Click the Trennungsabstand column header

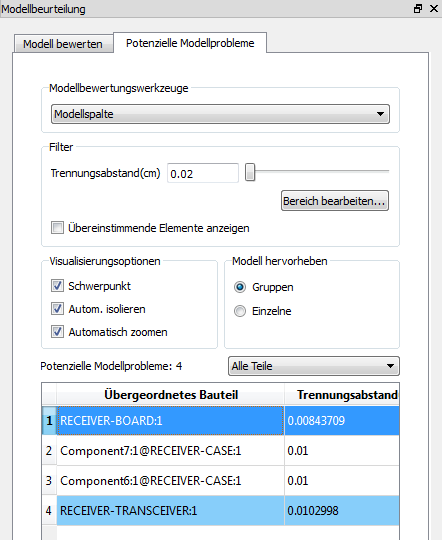(x=342, y=395)
